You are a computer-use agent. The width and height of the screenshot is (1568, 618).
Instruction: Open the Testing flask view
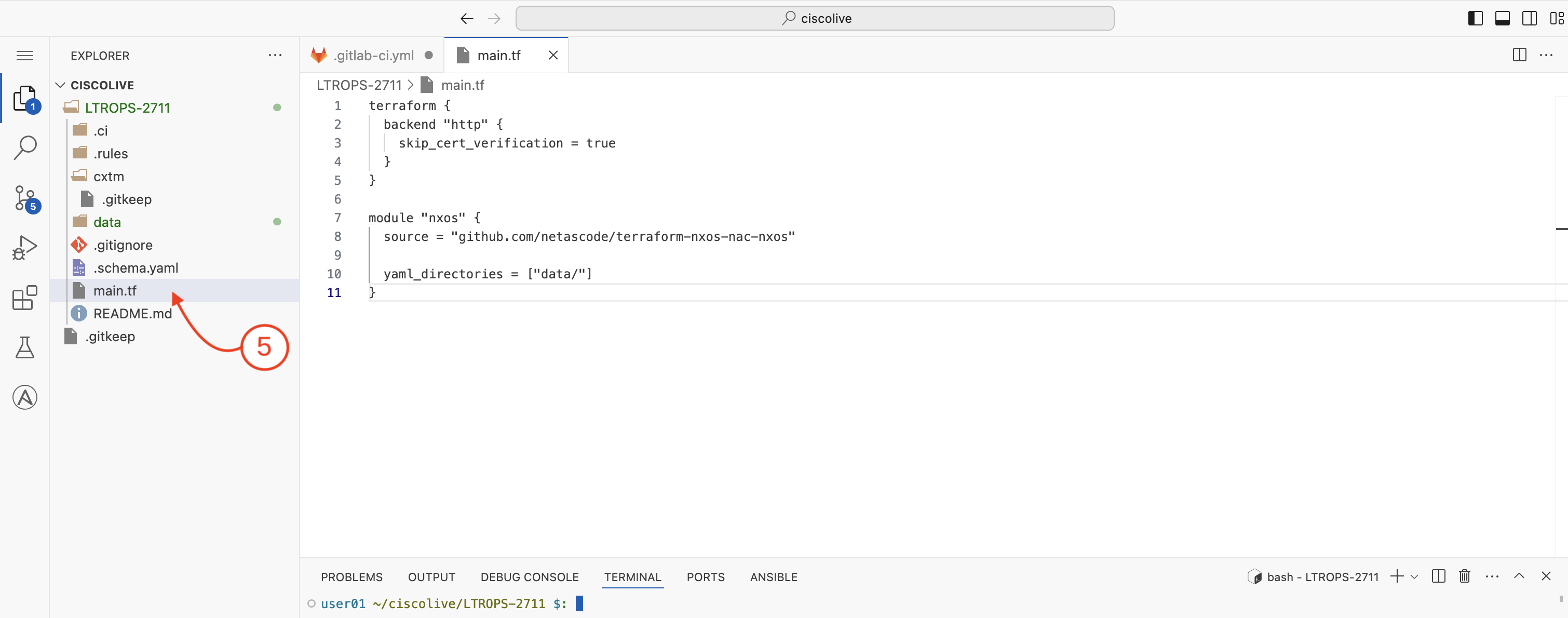[x=25, y=347]
